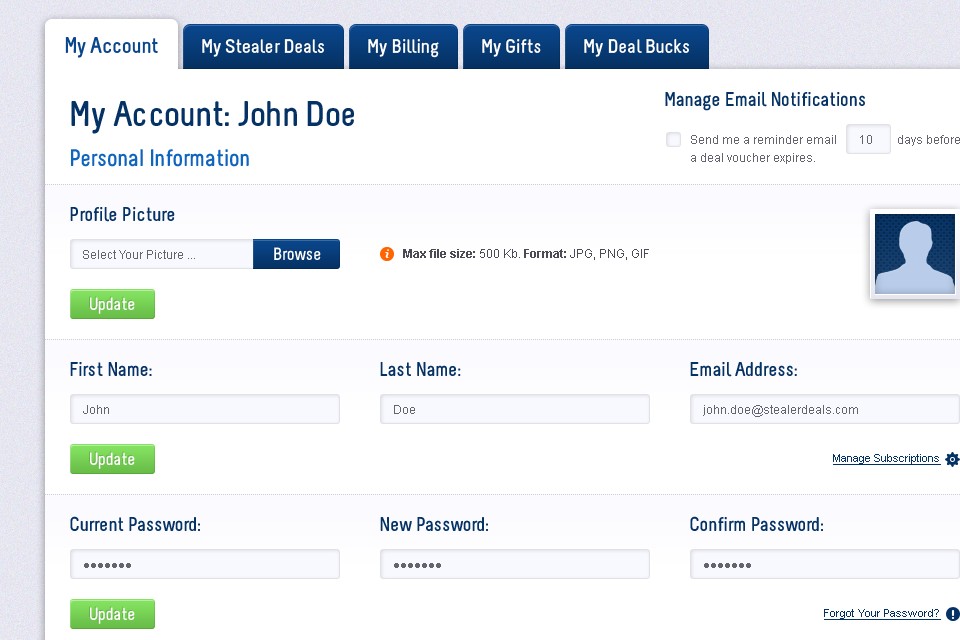Screen dimensions: 960x640
Task: Click the Browse button for profile picture
Action: 296,254
